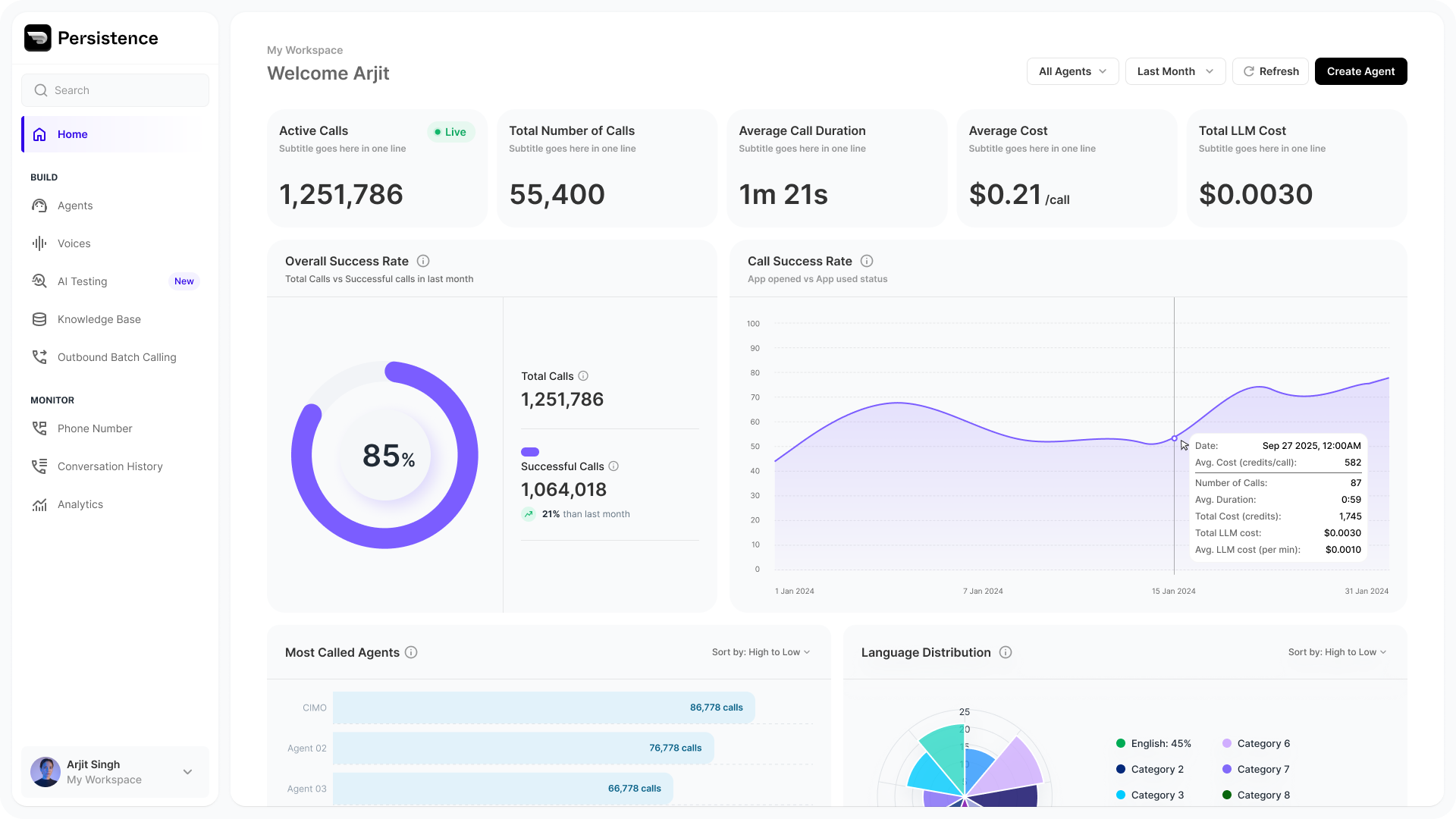Click the info icon next to Most Called Agents
The height and width of the screenshot is (819, 1456).
(x=411, y=652)
